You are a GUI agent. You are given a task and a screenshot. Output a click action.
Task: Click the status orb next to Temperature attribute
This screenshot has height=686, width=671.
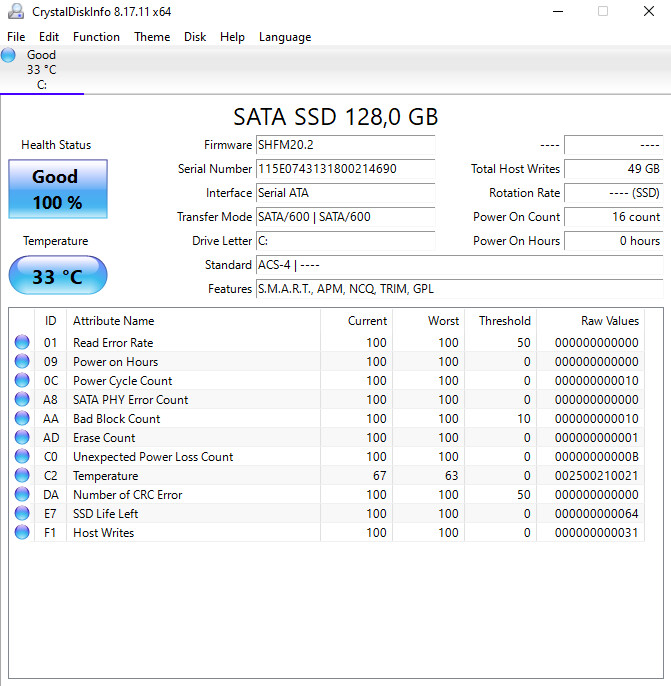(x=22, y=476)
